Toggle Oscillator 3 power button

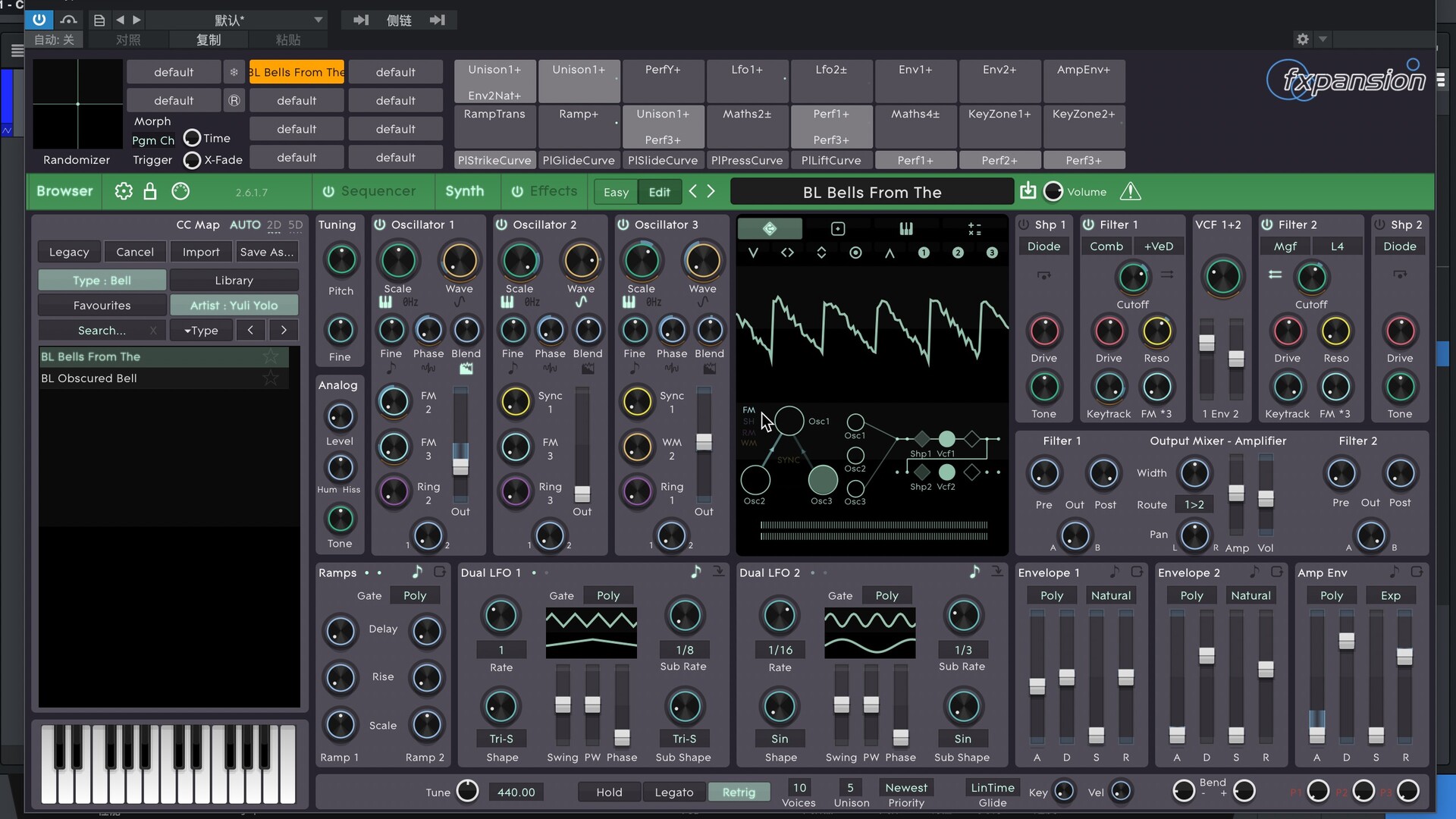point(623,224)
